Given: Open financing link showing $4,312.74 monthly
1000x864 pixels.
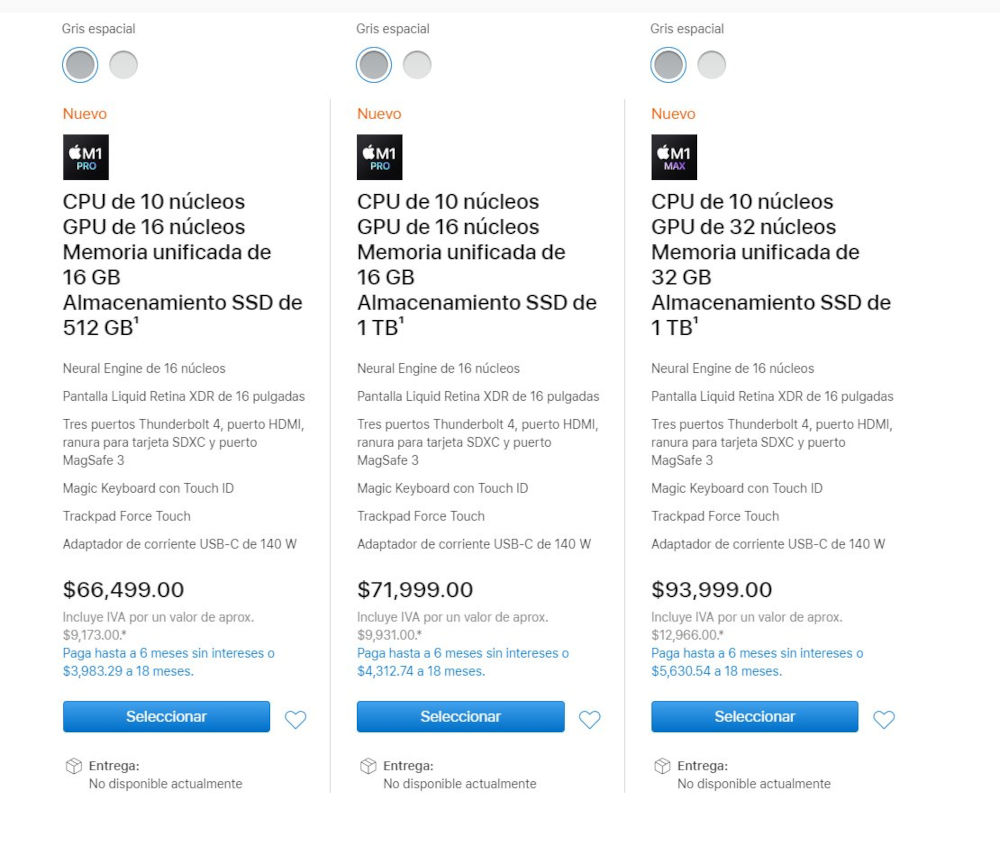Looking at the screenshot, I should point(462,662).
